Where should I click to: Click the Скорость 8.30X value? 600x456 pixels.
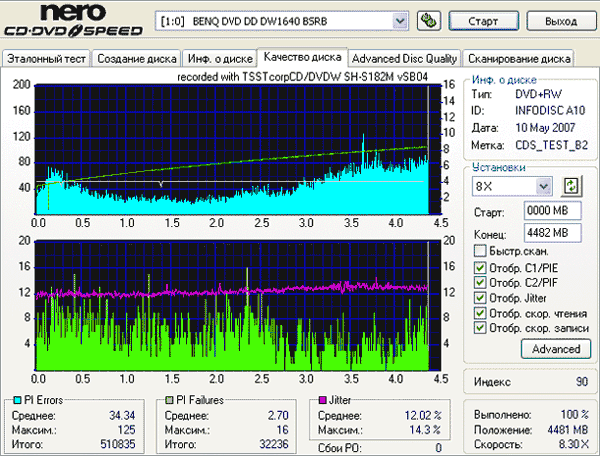[x=574, y=444]
